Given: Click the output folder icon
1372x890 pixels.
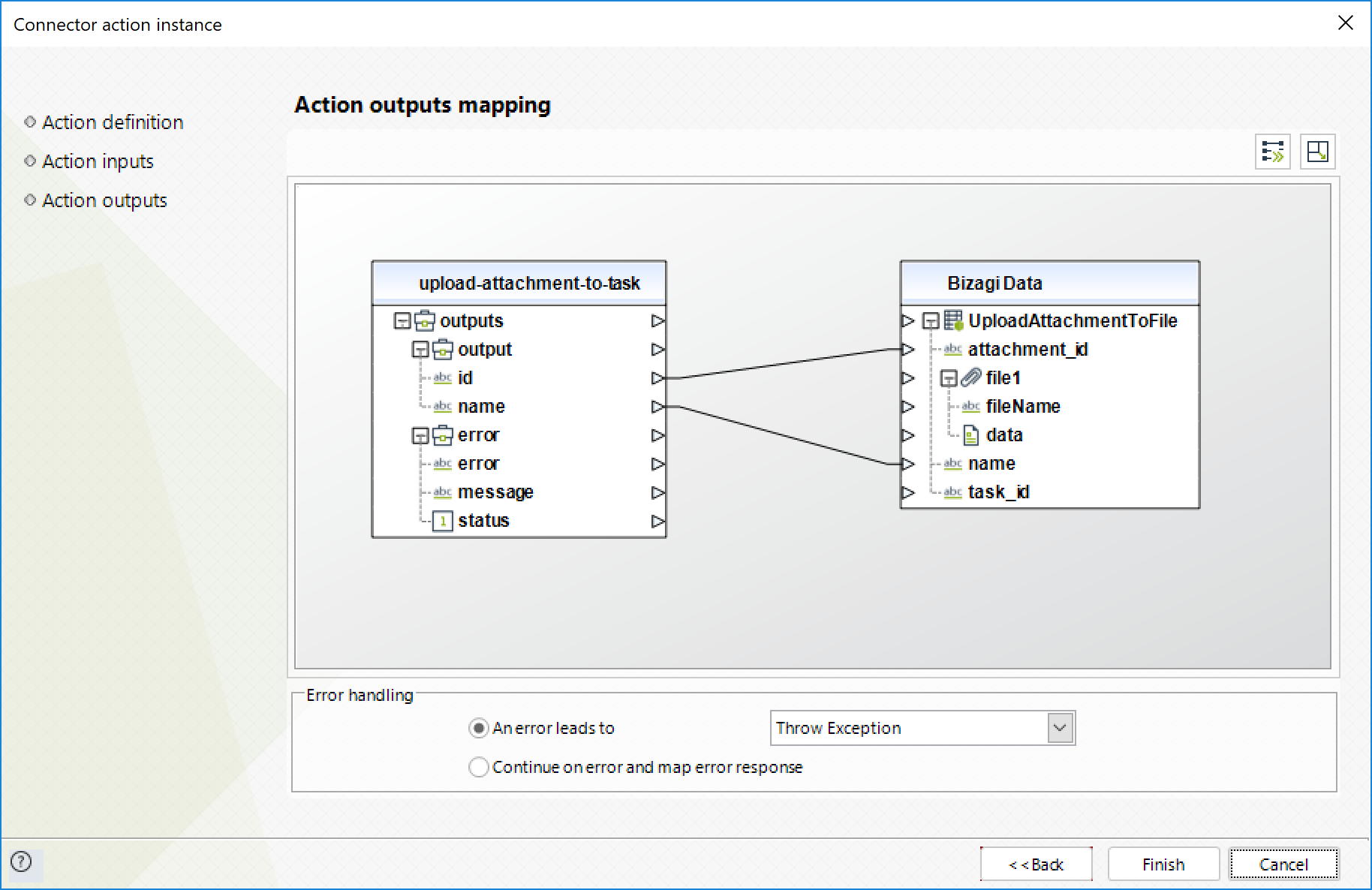Looking at the screenshot, I should (443, 349).
